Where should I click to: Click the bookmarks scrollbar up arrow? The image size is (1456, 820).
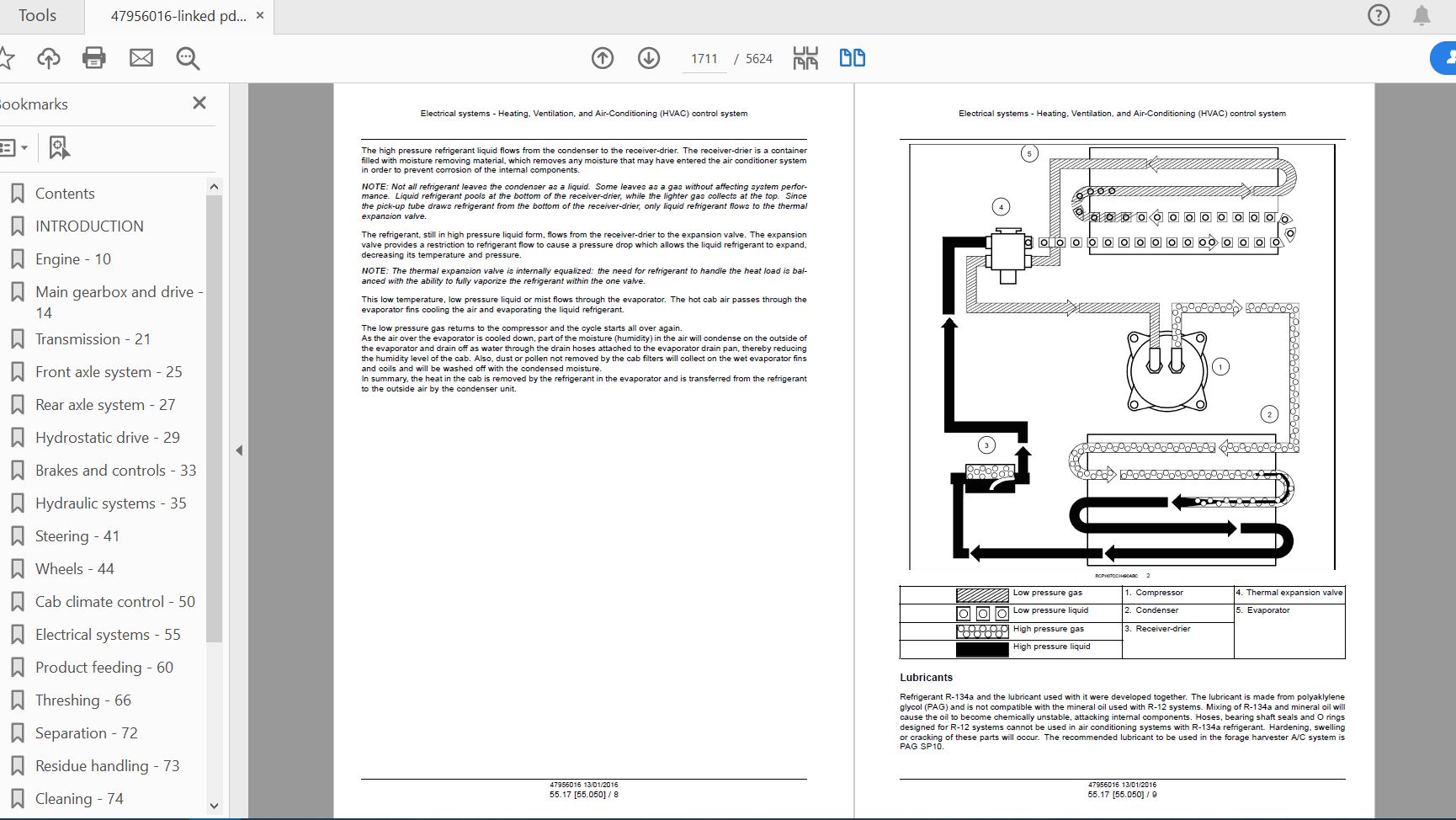pyautogui.click(x=214, y=187)
